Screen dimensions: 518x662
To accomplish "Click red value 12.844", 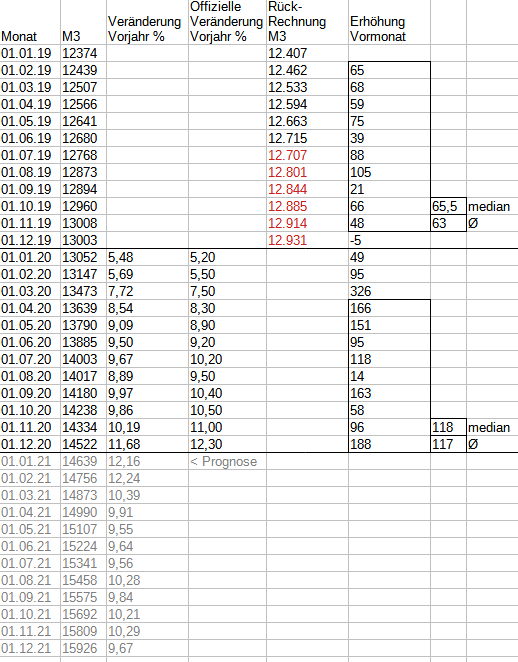I will [307, 189].
